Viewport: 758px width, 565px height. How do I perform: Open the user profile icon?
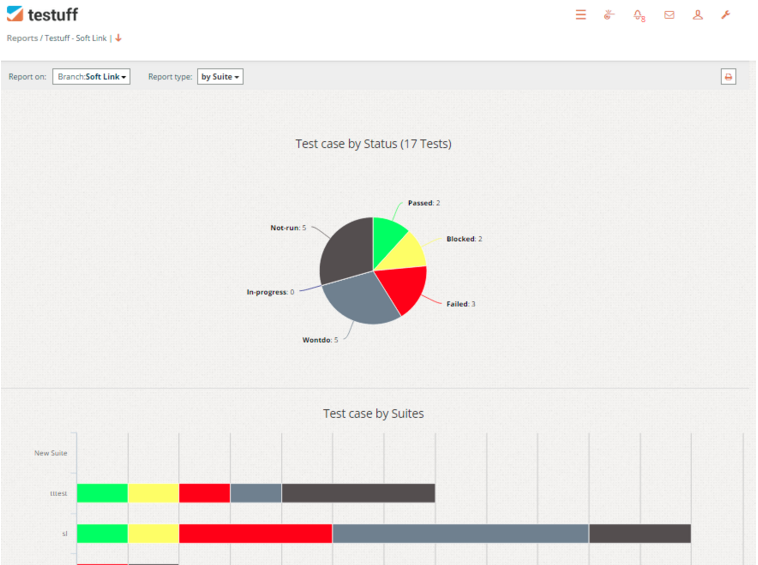pyautogui.click(x=698, y=15)
